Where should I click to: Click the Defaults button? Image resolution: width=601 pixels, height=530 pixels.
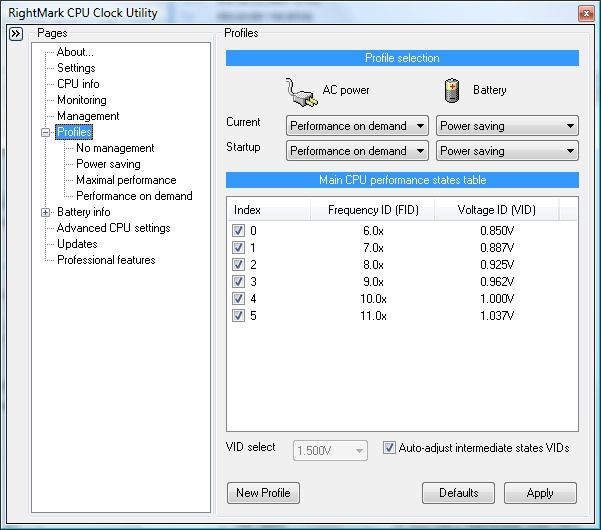coord(458,493)
